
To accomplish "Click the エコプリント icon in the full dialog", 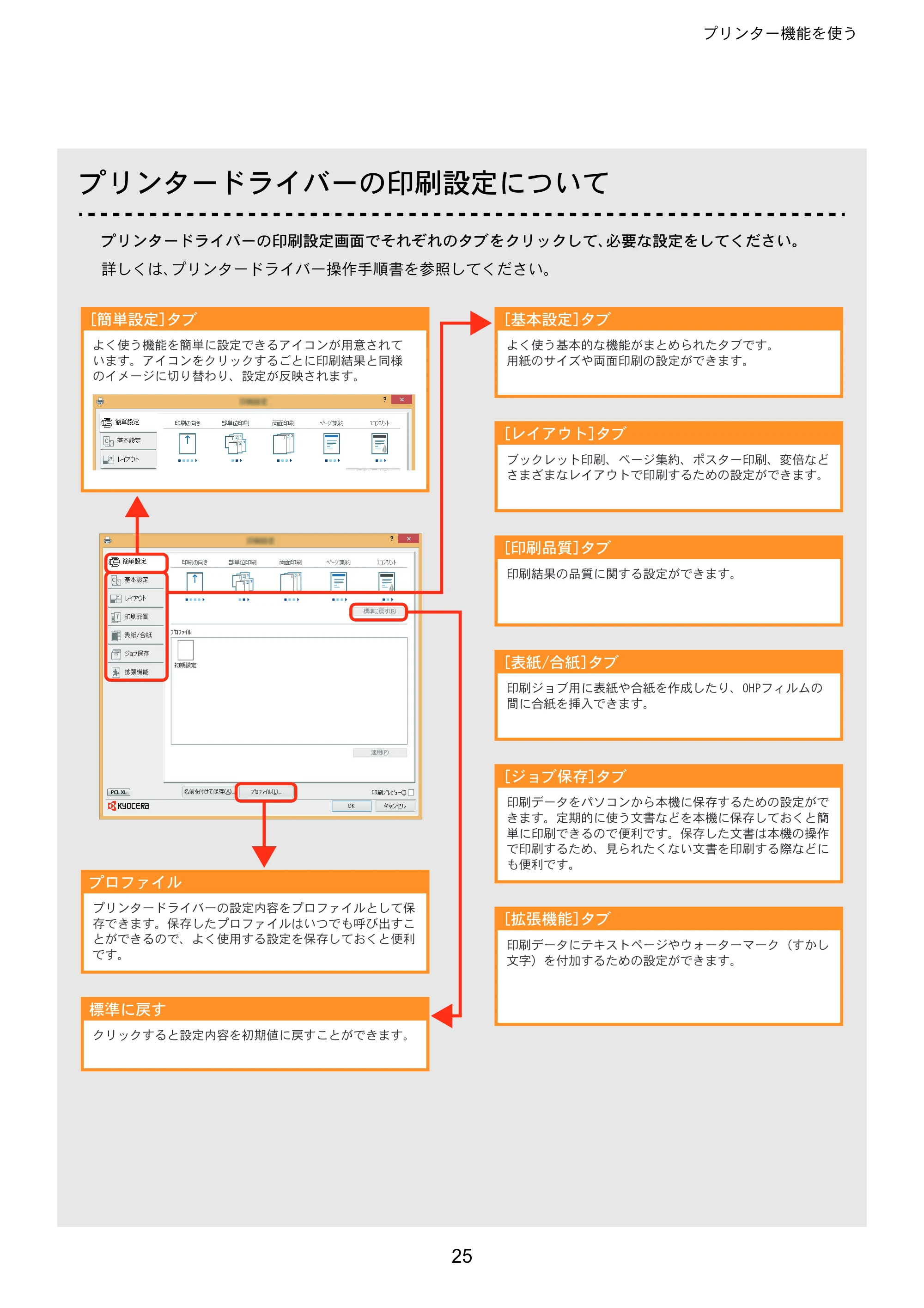I will [x=387, y=581].
